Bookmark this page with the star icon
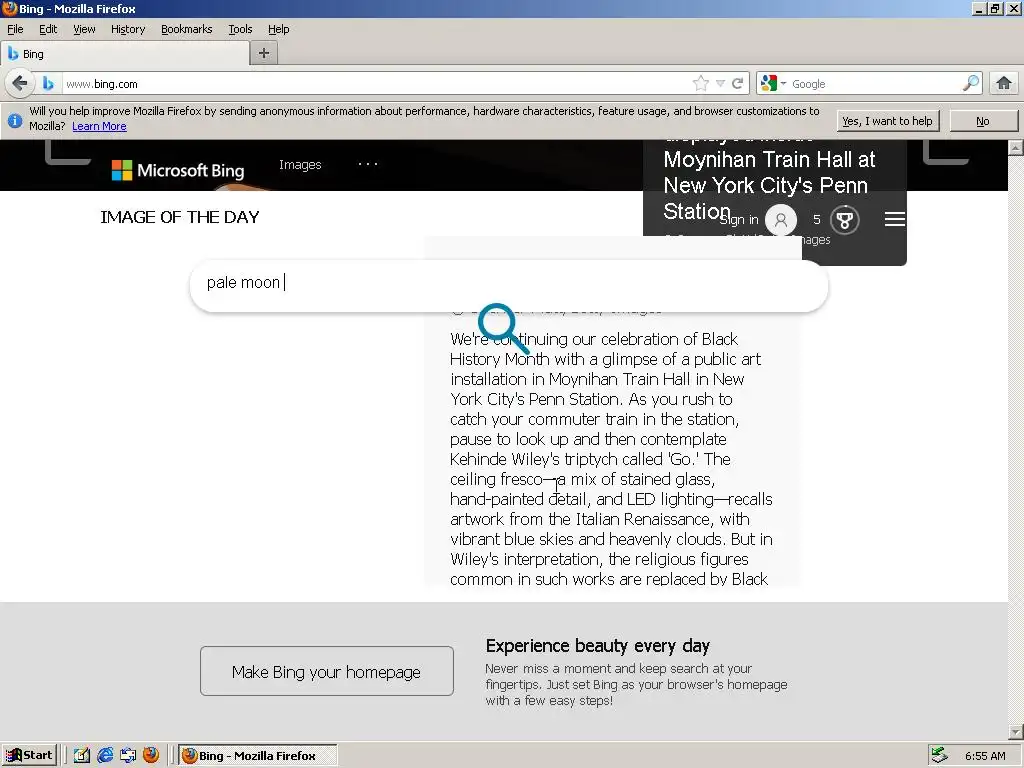The image size is (1024, 768). (x=701, y=84)
